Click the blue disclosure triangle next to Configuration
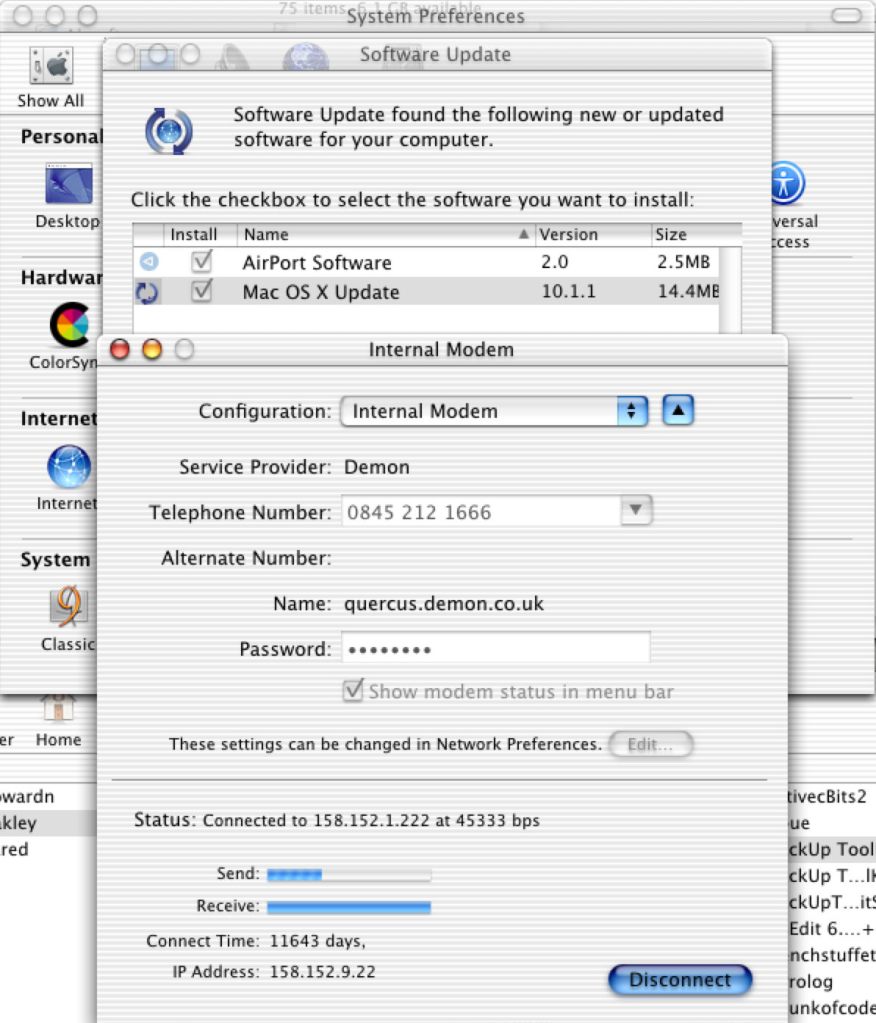The image size is (876, 1023). point(678,410)
